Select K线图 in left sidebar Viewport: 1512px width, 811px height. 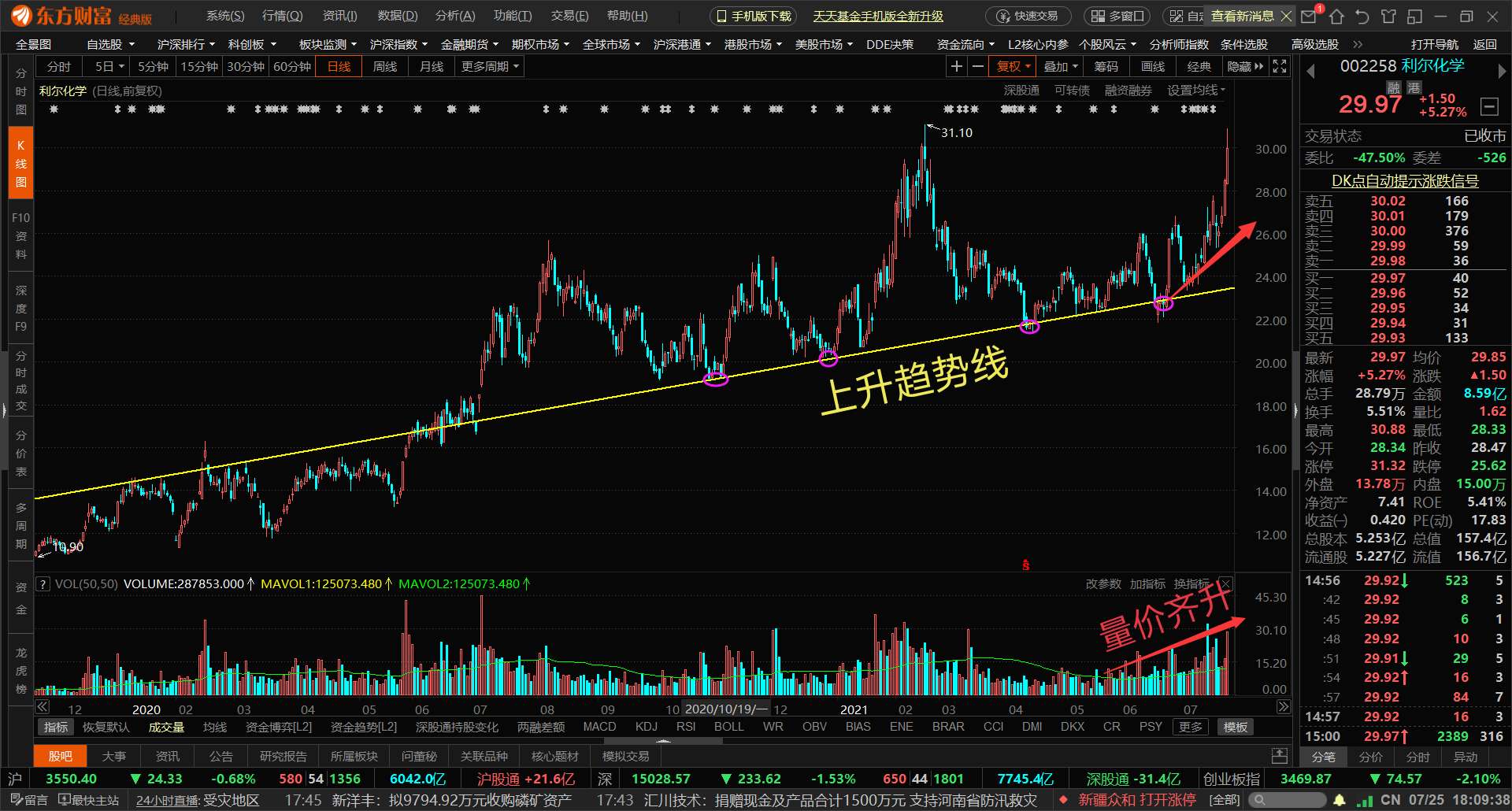point(20,163)
